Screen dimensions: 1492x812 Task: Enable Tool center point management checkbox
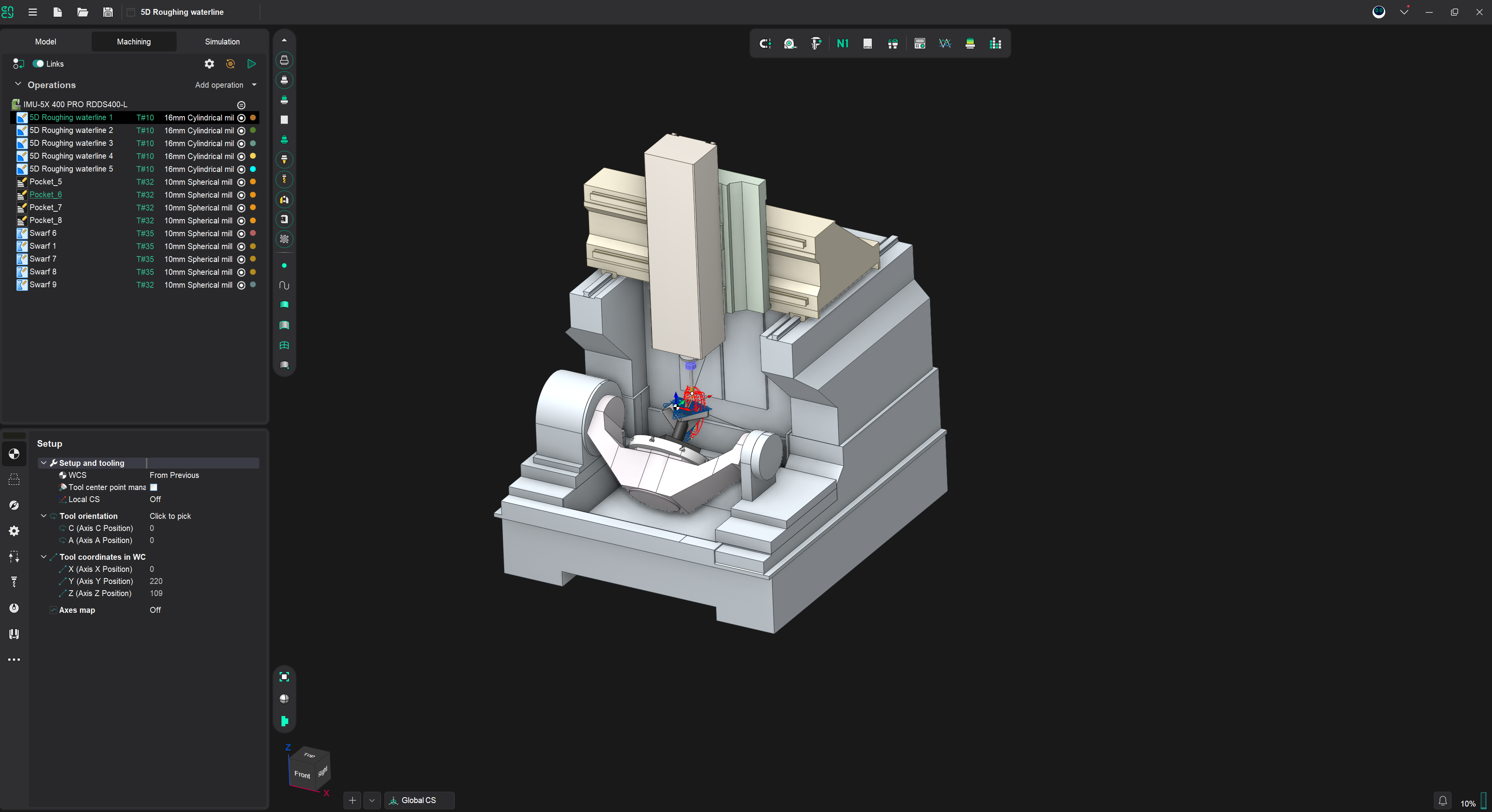point(154,487)
